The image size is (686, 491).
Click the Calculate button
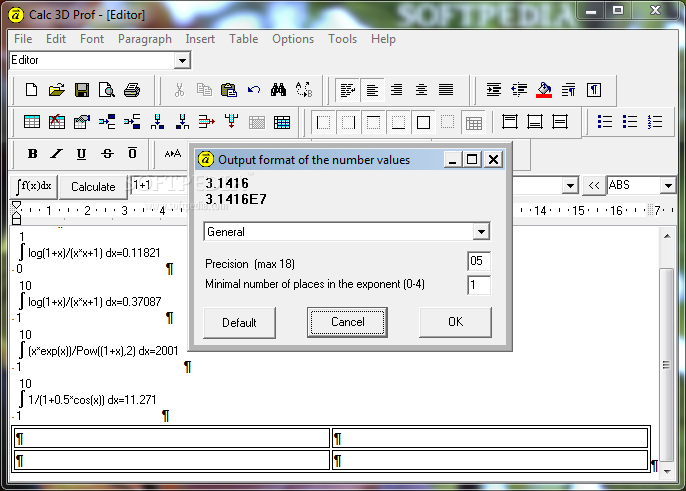pos(93,187)
